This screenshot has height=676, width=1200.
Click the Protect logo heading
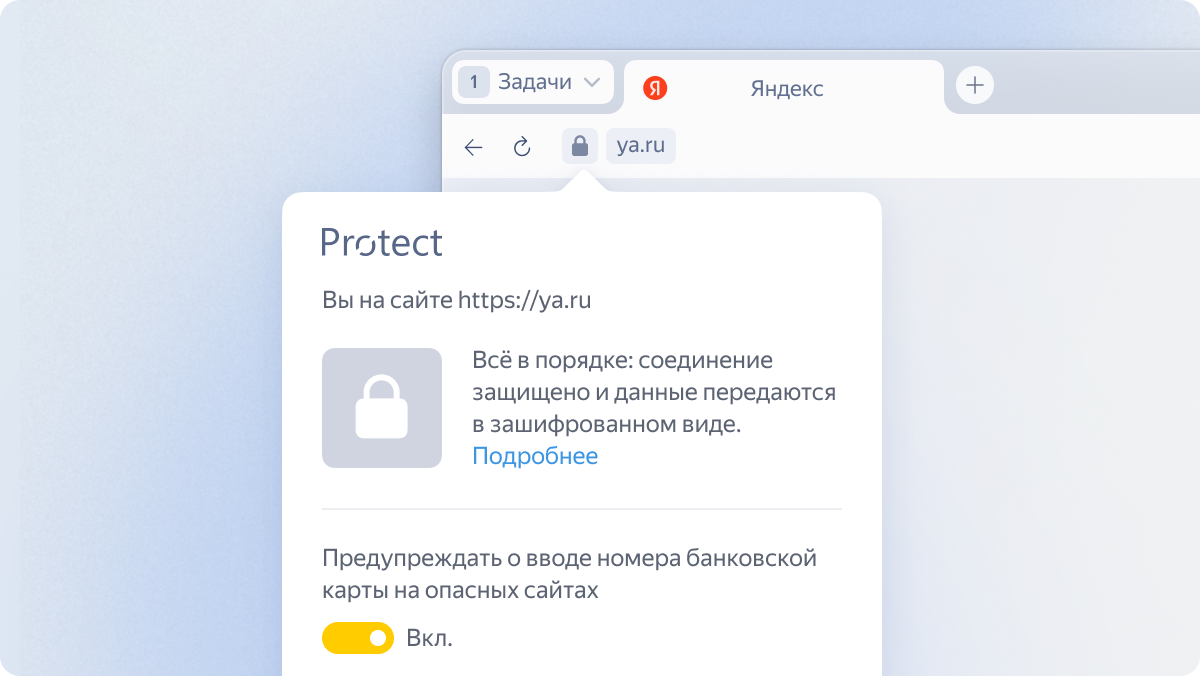coord(381,242)
